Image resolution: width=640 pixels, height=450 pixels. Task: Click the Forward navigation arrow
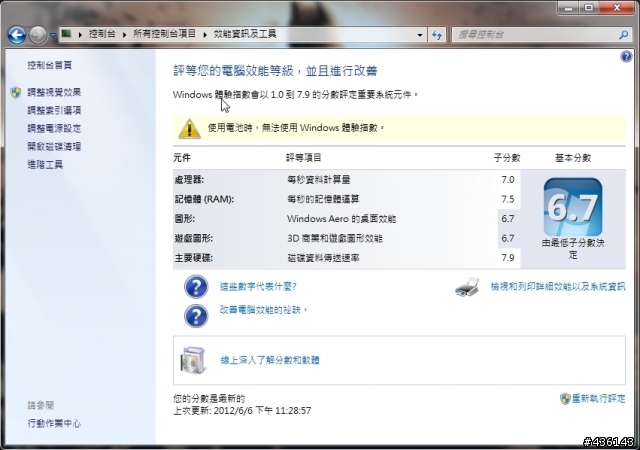[38, 35]
